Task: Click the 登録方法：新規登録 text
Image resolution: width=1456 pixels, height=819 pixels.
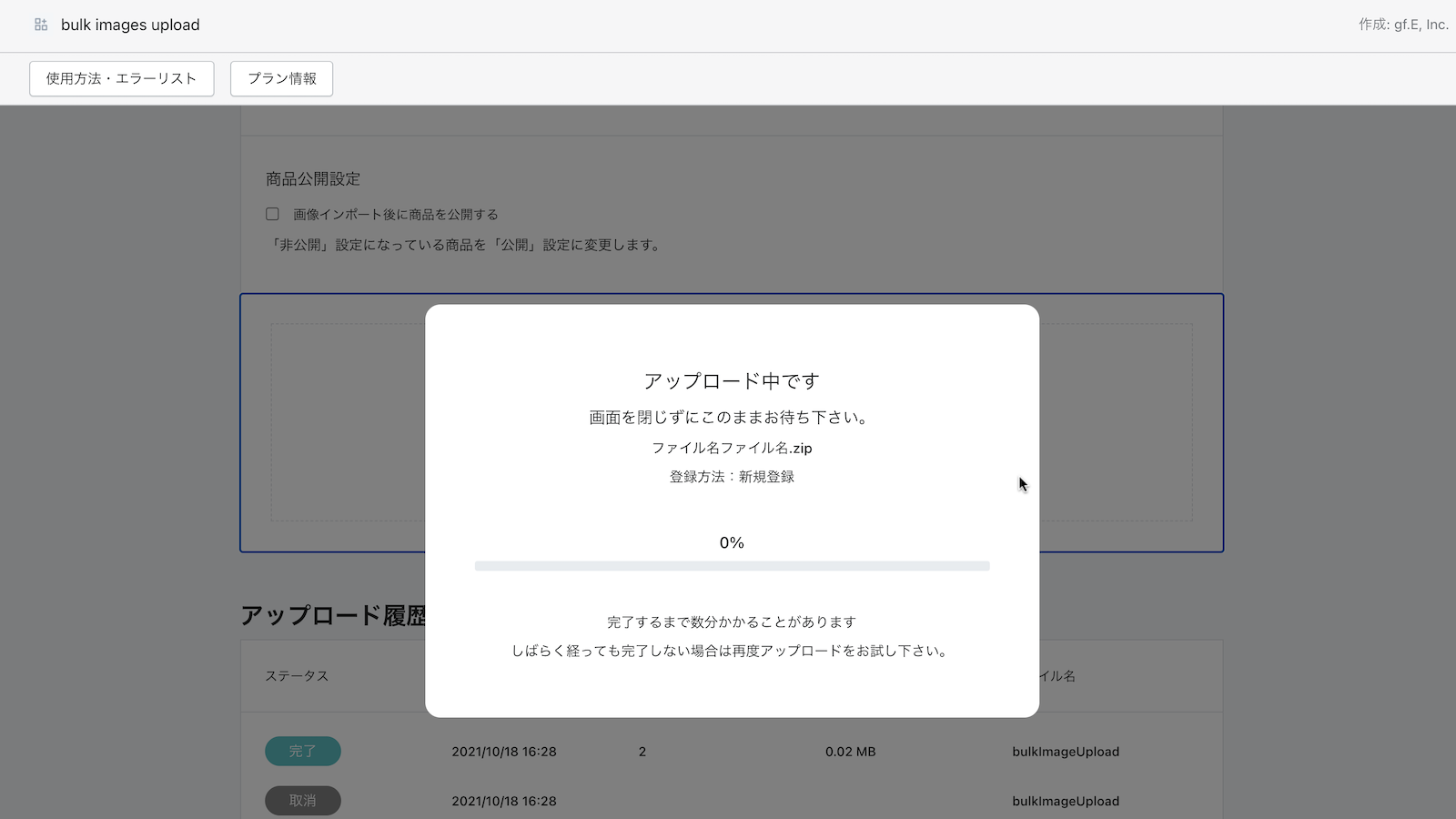Action: tap(732, 477)
